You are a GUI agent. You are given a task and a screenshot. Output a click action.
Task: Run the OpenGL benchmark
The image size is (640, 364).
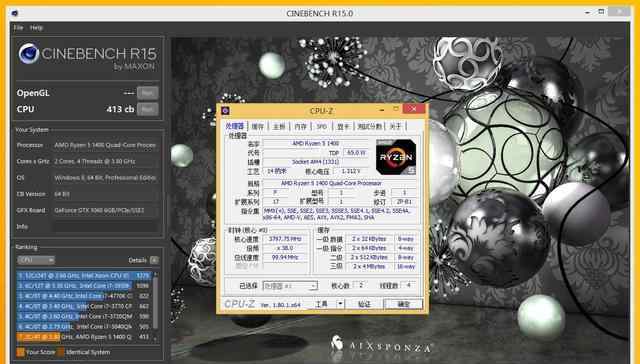[x=147, y=93]
